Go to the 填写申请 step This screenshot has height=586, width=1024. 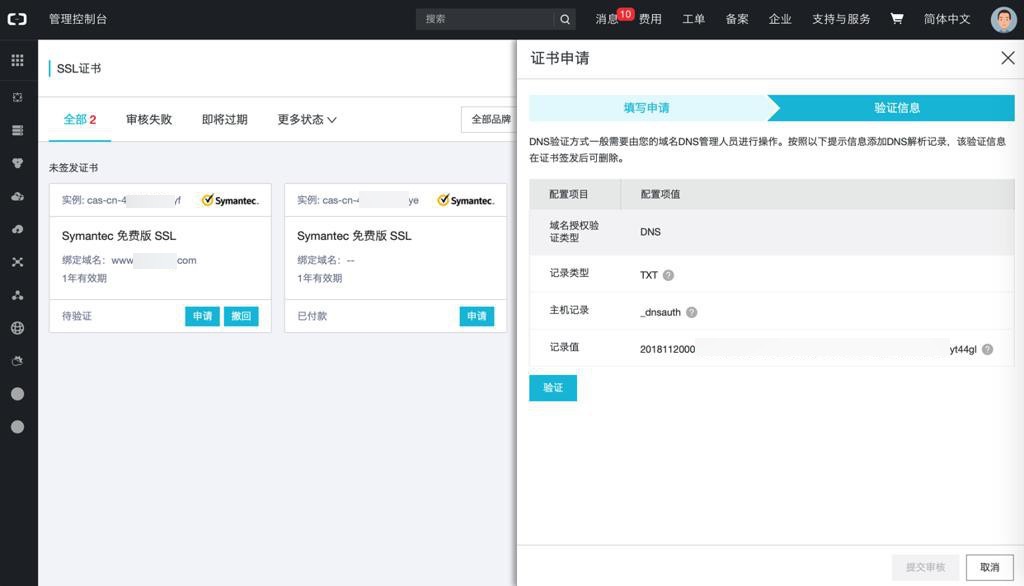click(647, 108)
